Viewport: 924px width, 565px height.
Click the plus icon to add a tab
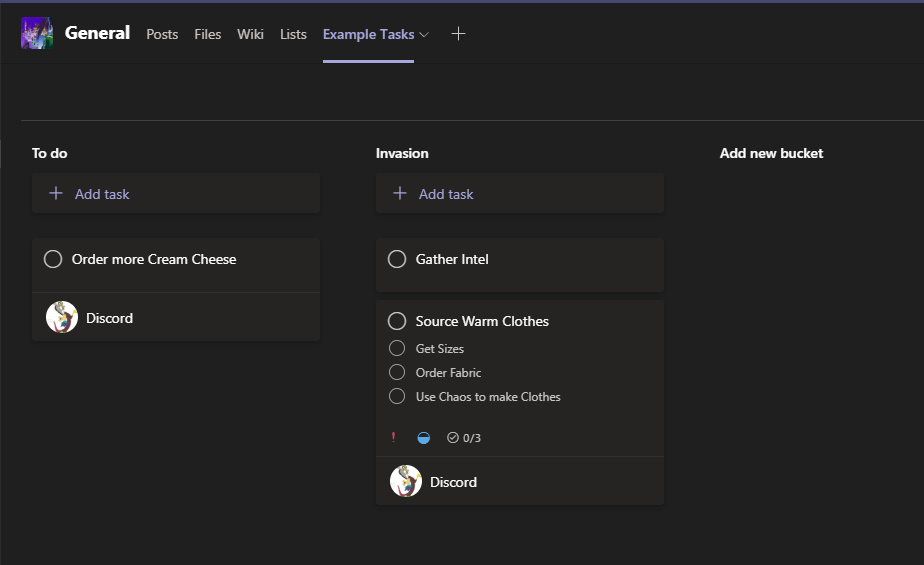pos(458,34)
